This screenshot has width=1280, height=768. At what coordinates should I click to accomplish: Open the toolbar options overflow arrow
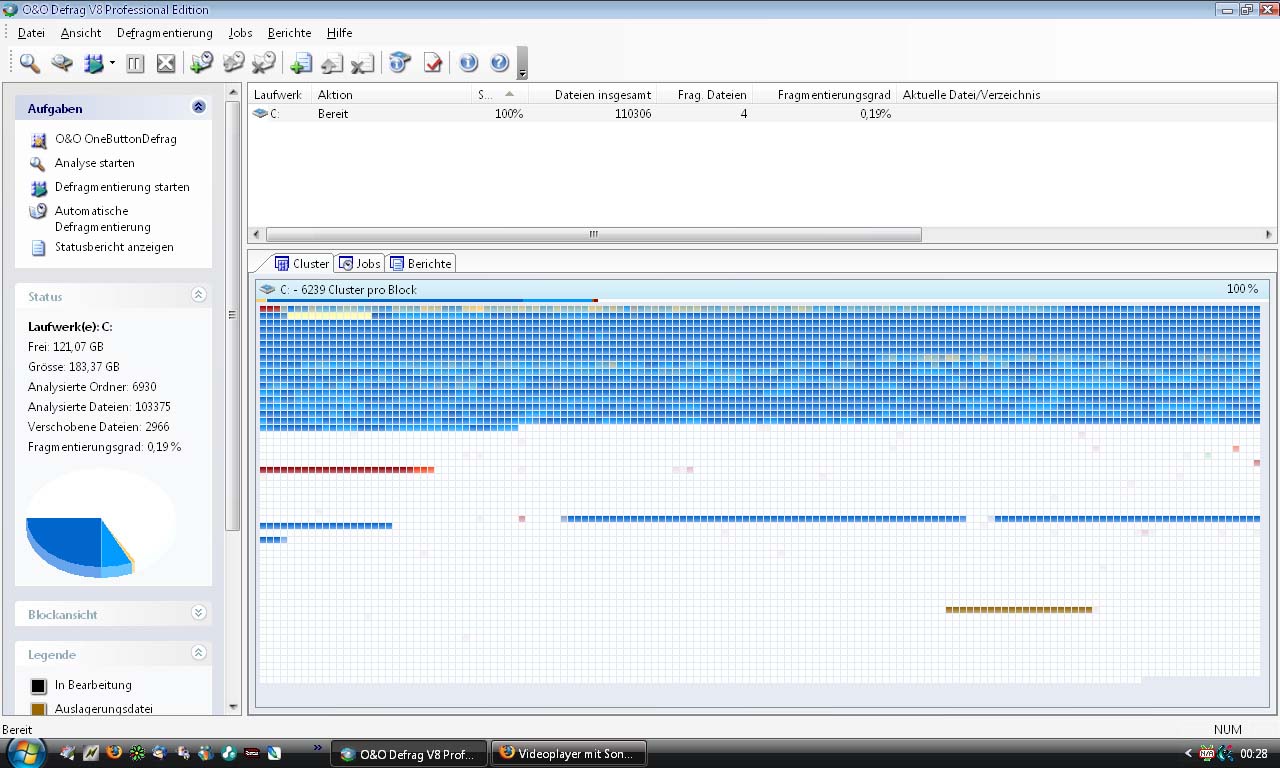[x=522, y=64]
